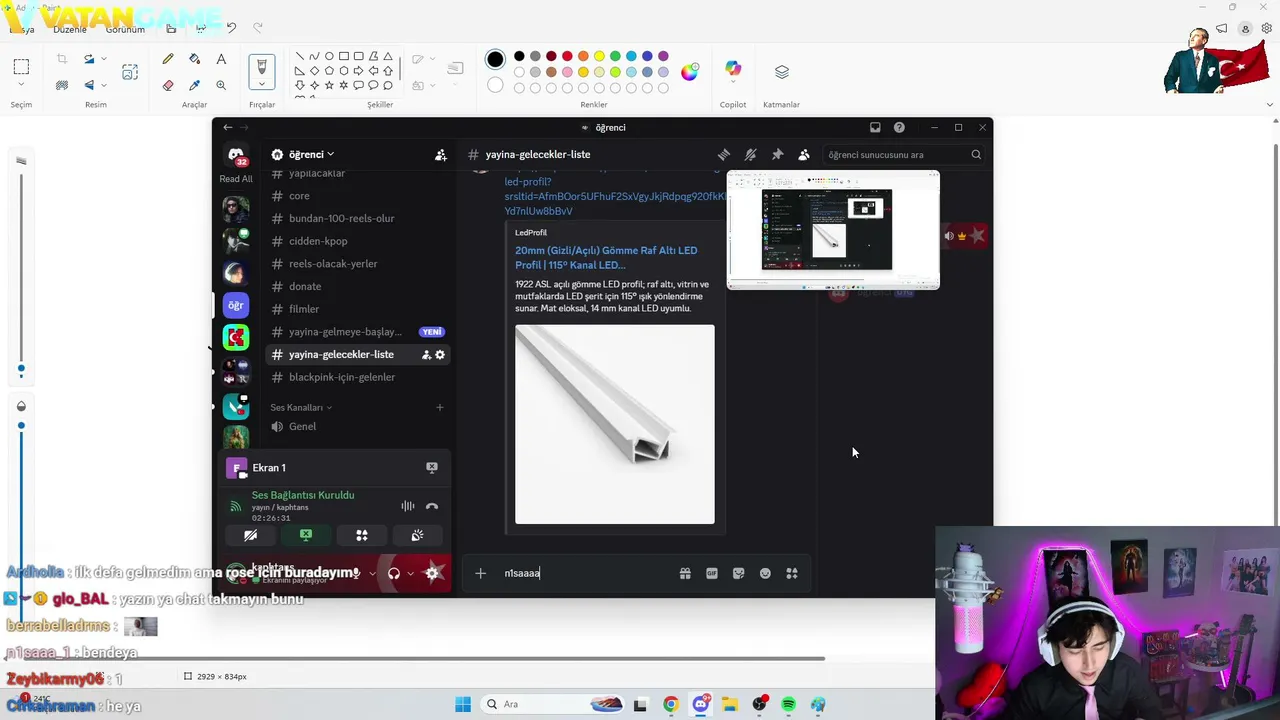The height and width of the screenshot is (720, 1280).
Task: Disconnect from the Discord voice call
Action: [x=432, y=506]
